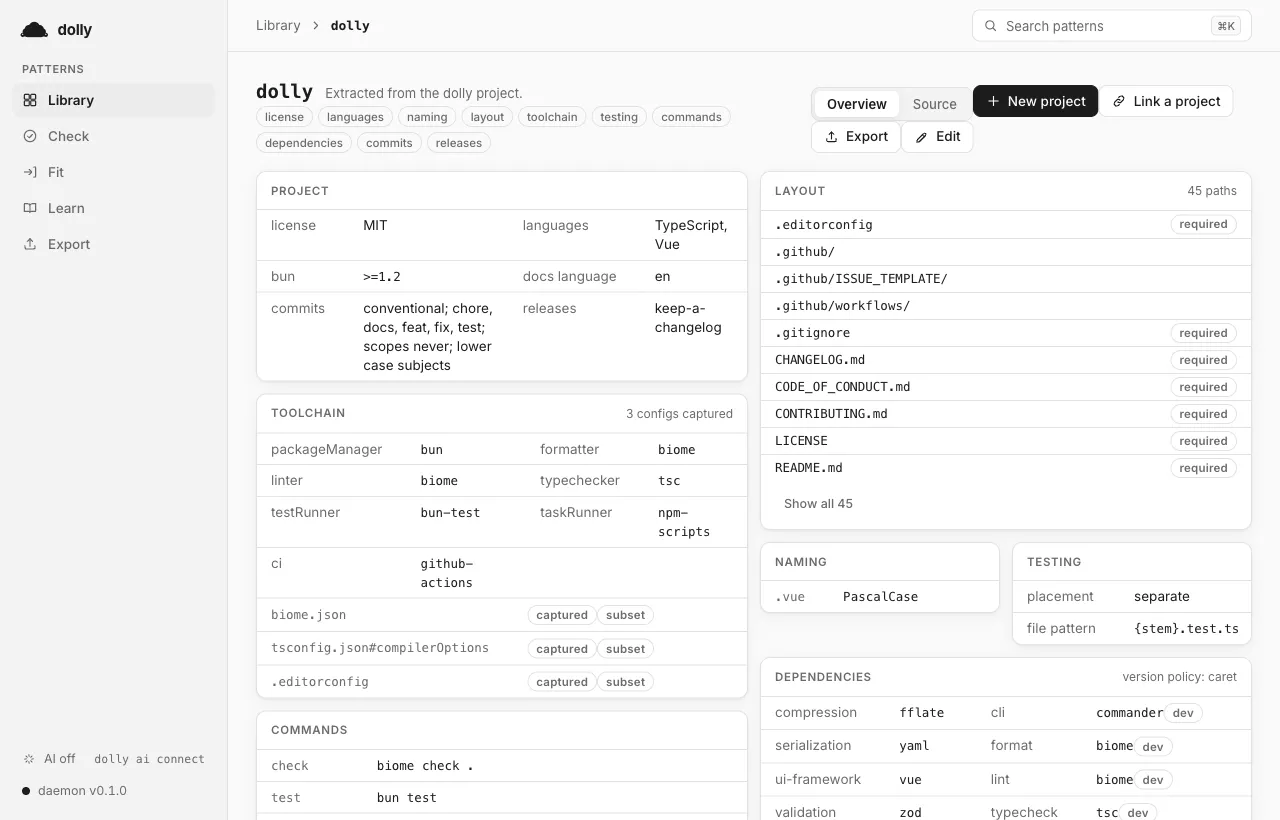Select the releases tag chip
Screen dimensions: 1280x820
tap(459, 143)
